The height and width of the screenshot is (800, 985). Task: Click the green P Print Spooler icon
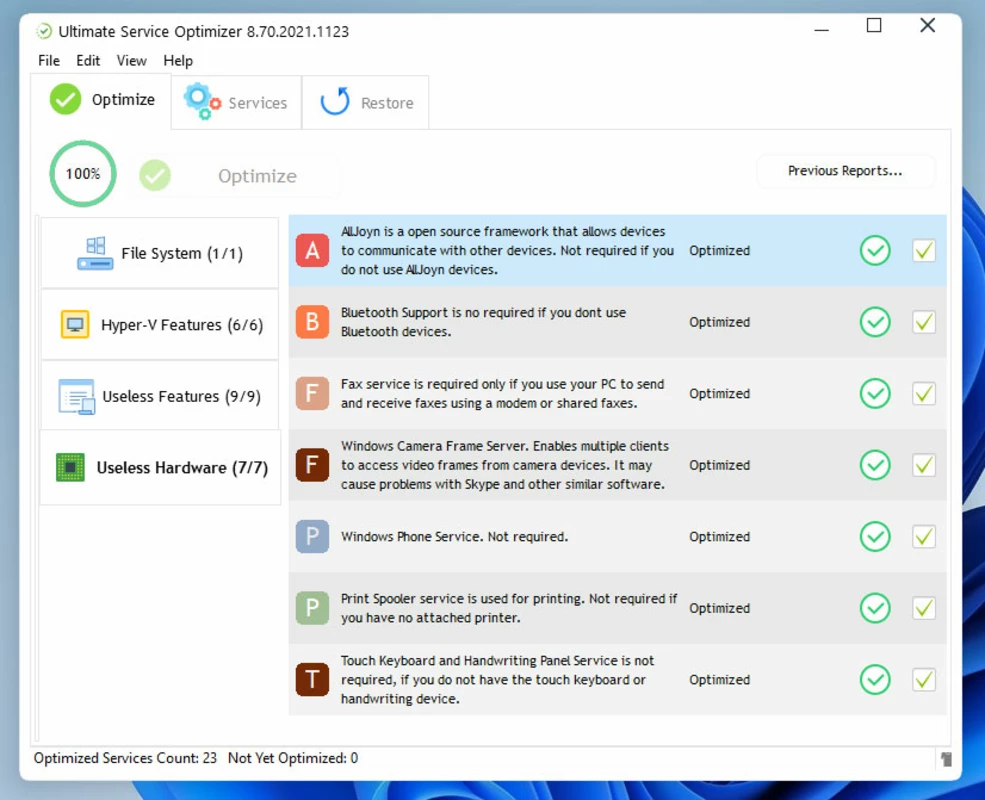click(x=312, y=608)
